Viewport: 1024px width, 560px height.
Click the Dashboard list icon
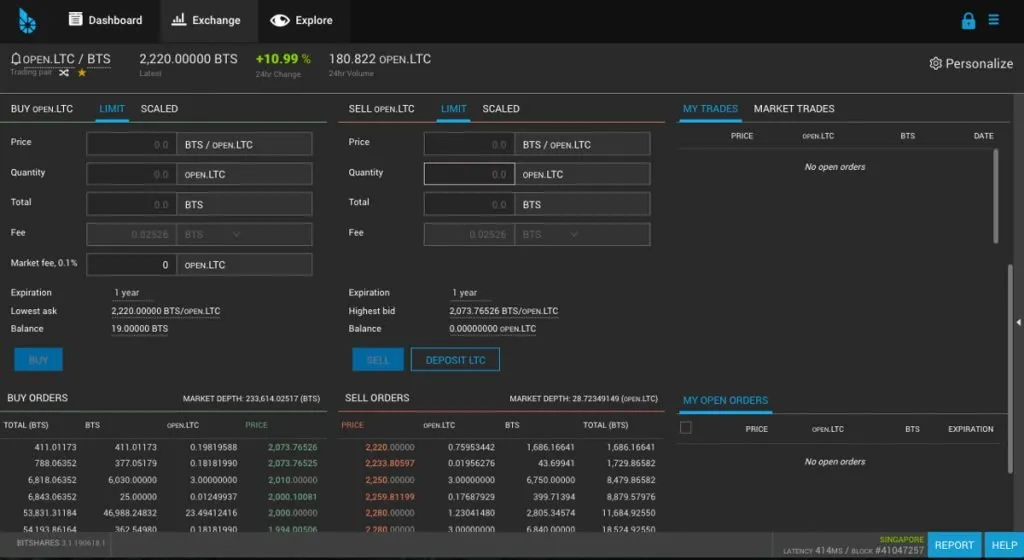76,20
